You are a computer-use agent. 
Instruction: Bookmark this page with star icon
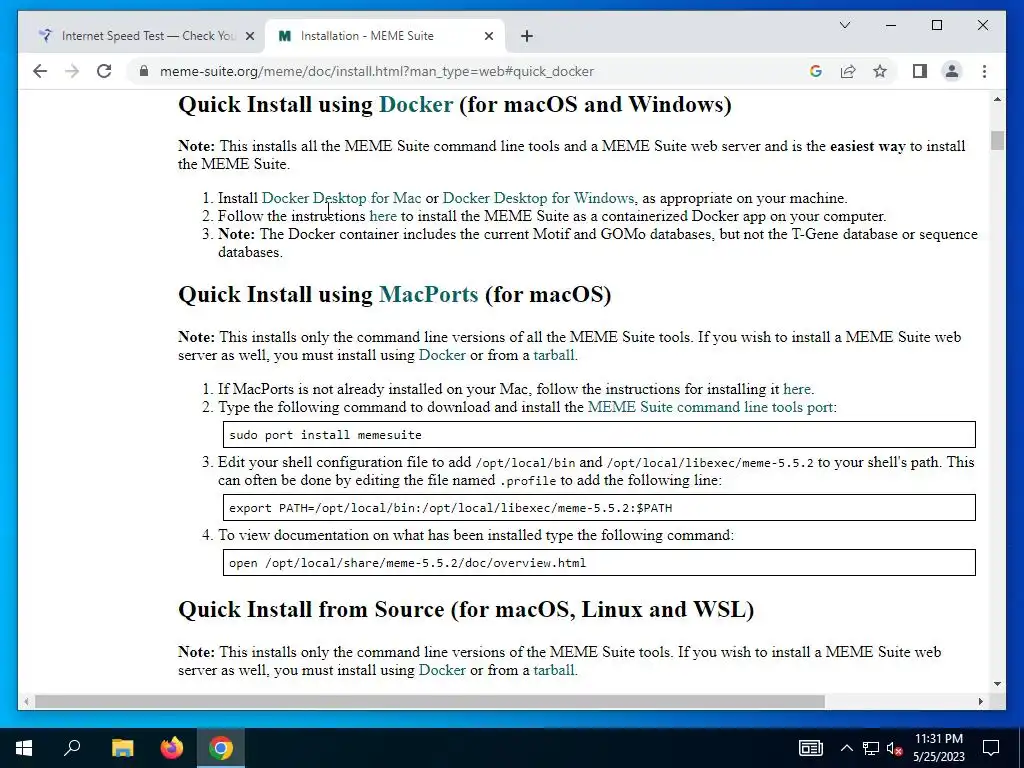(x=880, y=71)
